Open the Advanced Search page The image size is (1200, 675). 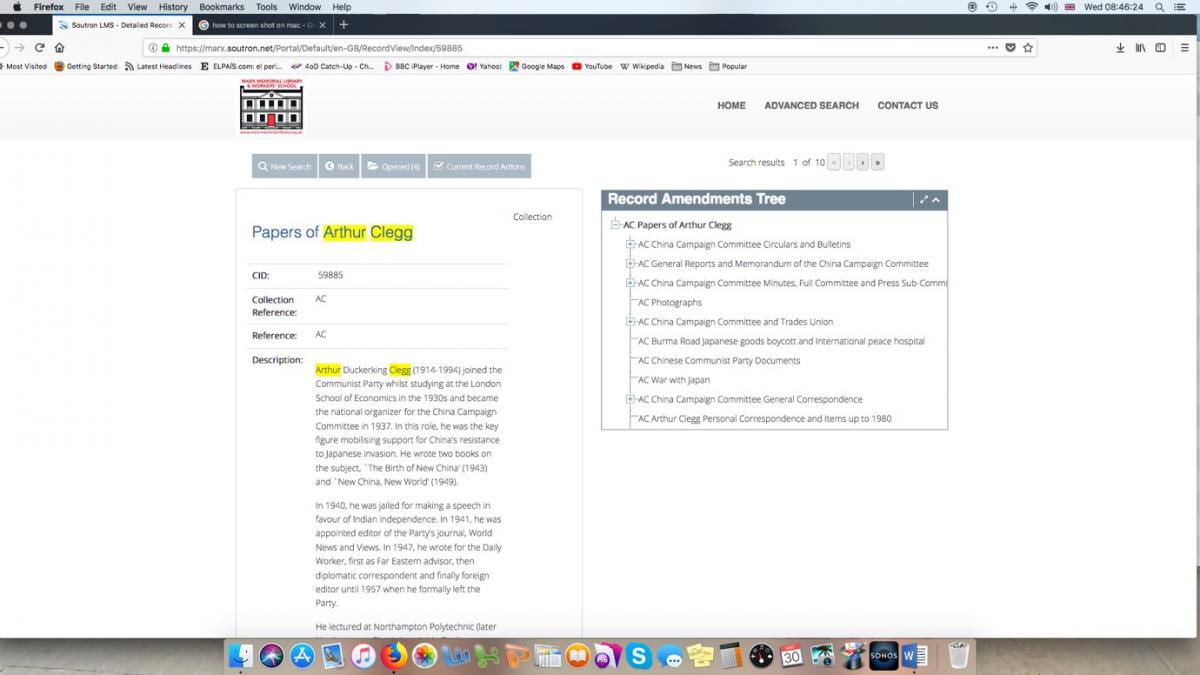[811, 105]
